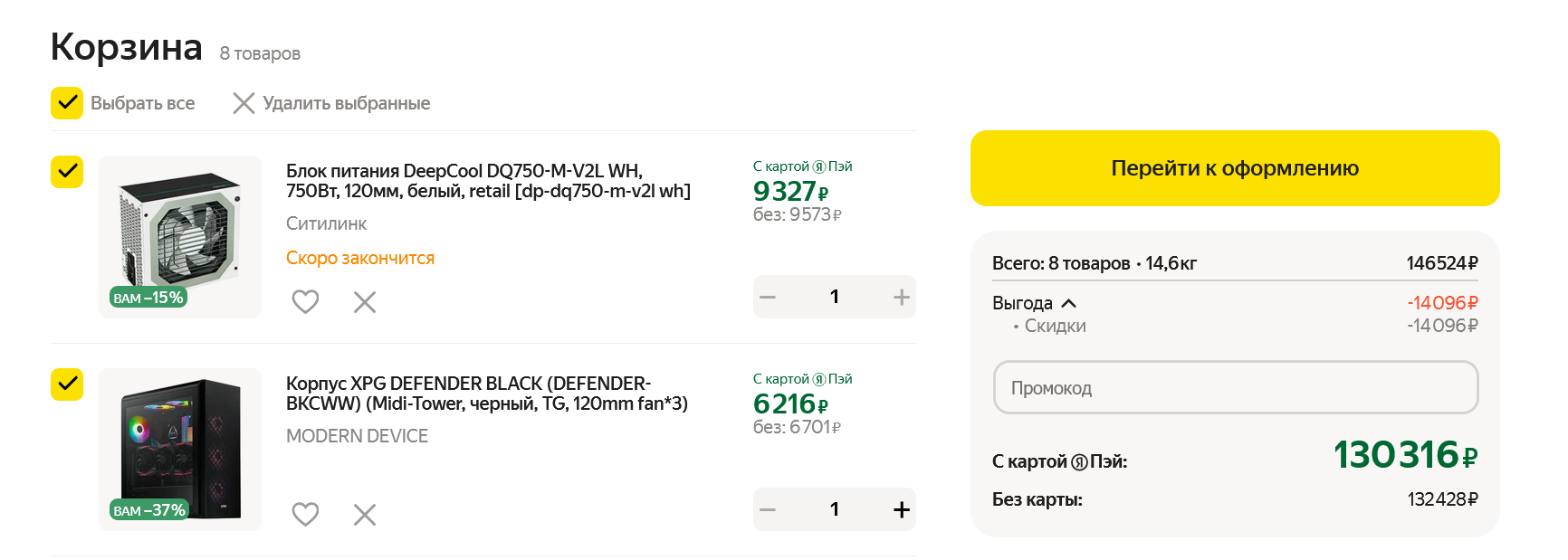Increase XPG DEFENDER case quantity with plus
Image resolution: width=1568 pixels, height=560 pixels.
[x=901, y=509]
